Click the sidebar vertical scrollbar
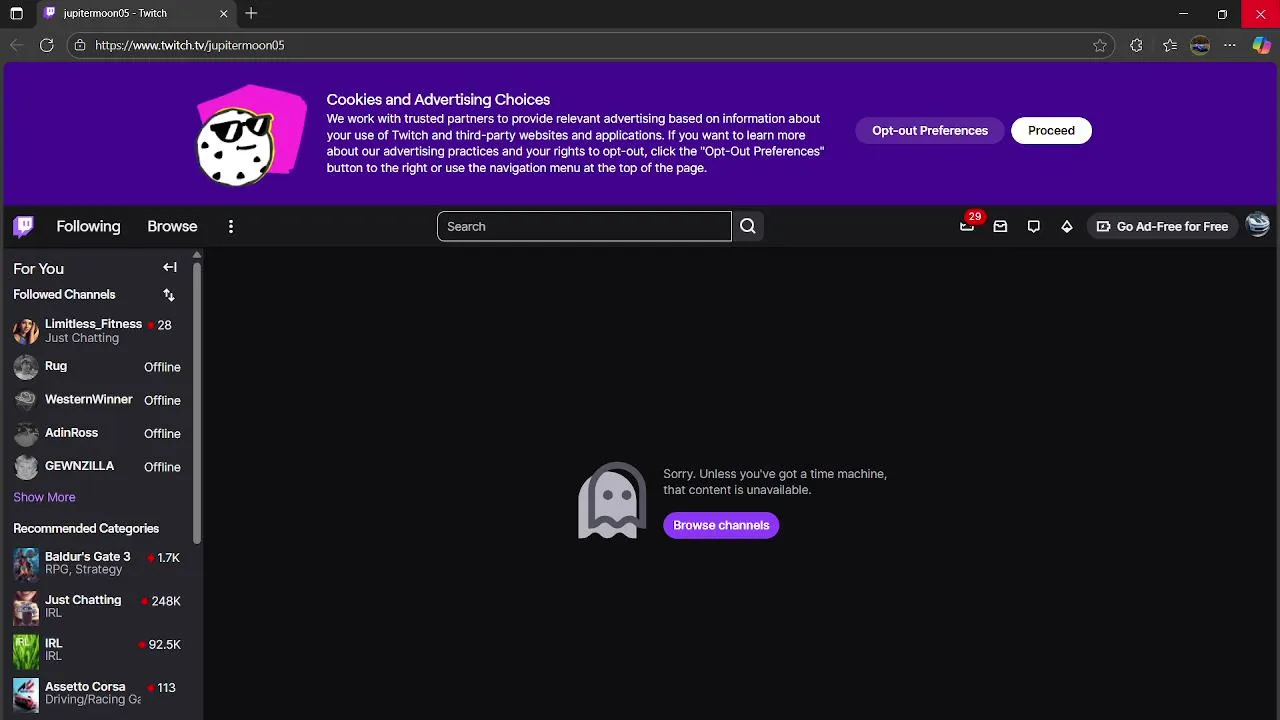The width and height of the screenshot is (1280, 720). [197, 402]
